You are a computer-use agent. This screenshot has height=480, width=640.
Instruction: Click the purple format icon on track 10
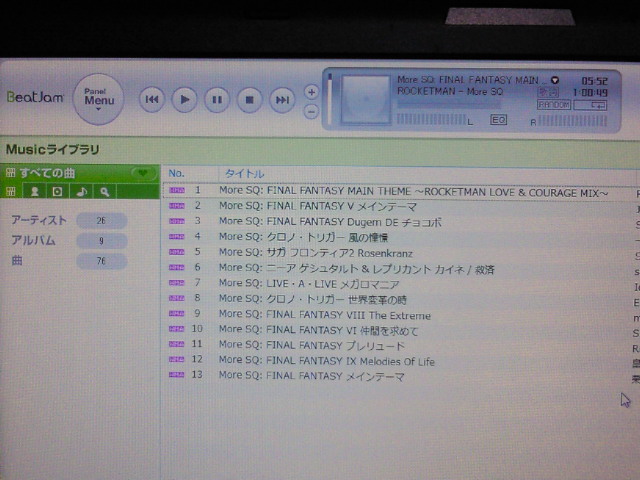coord(177,329)
